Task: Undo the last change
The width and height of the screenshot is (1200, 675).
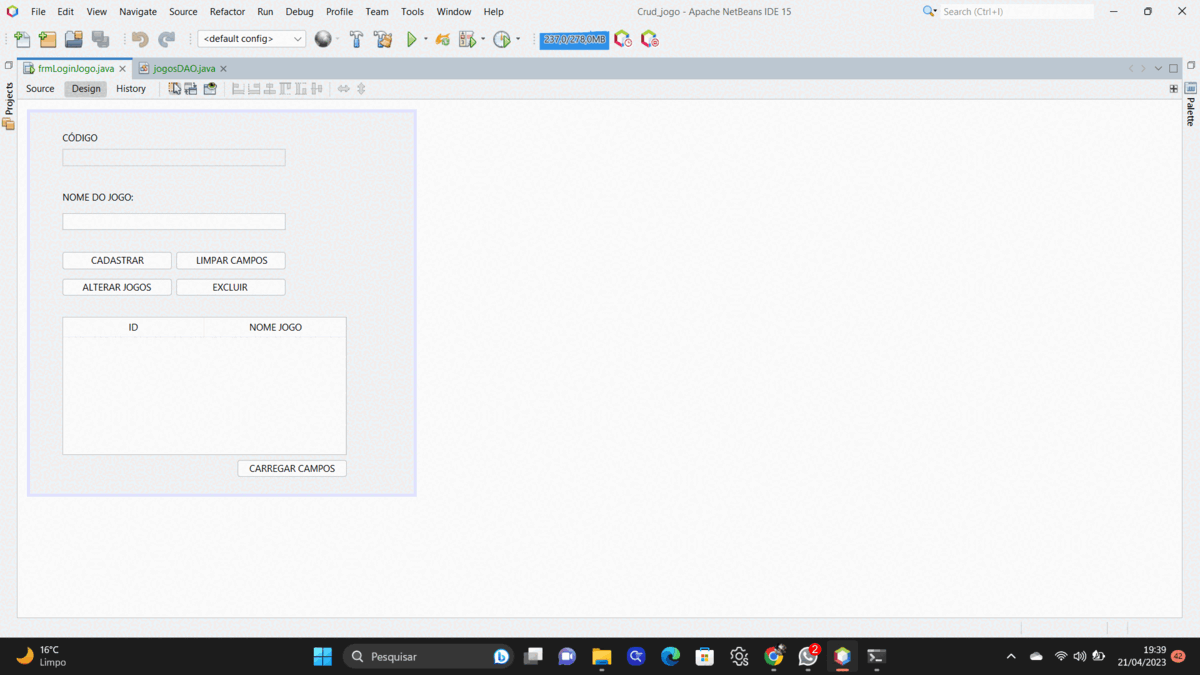Action: (138, 39)
